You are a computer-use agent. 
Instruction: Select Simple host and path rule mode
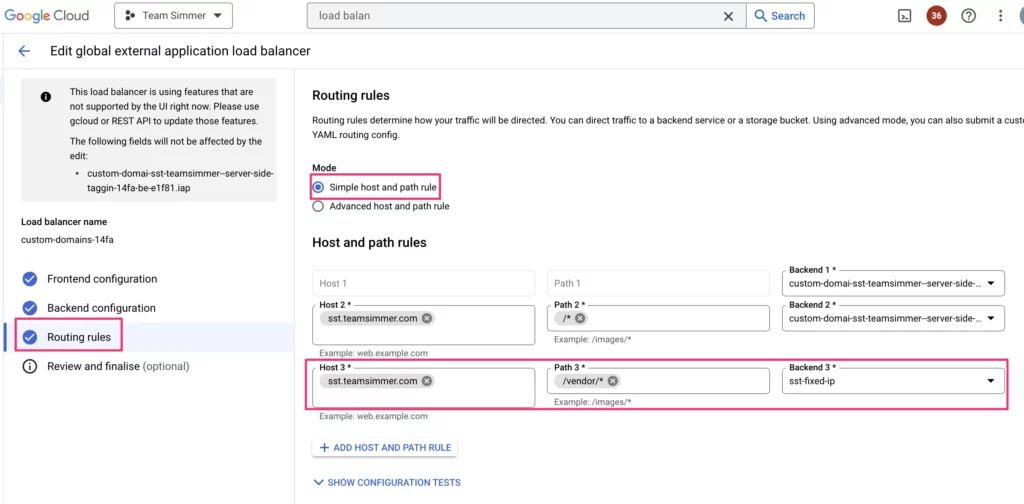(319, 187)
